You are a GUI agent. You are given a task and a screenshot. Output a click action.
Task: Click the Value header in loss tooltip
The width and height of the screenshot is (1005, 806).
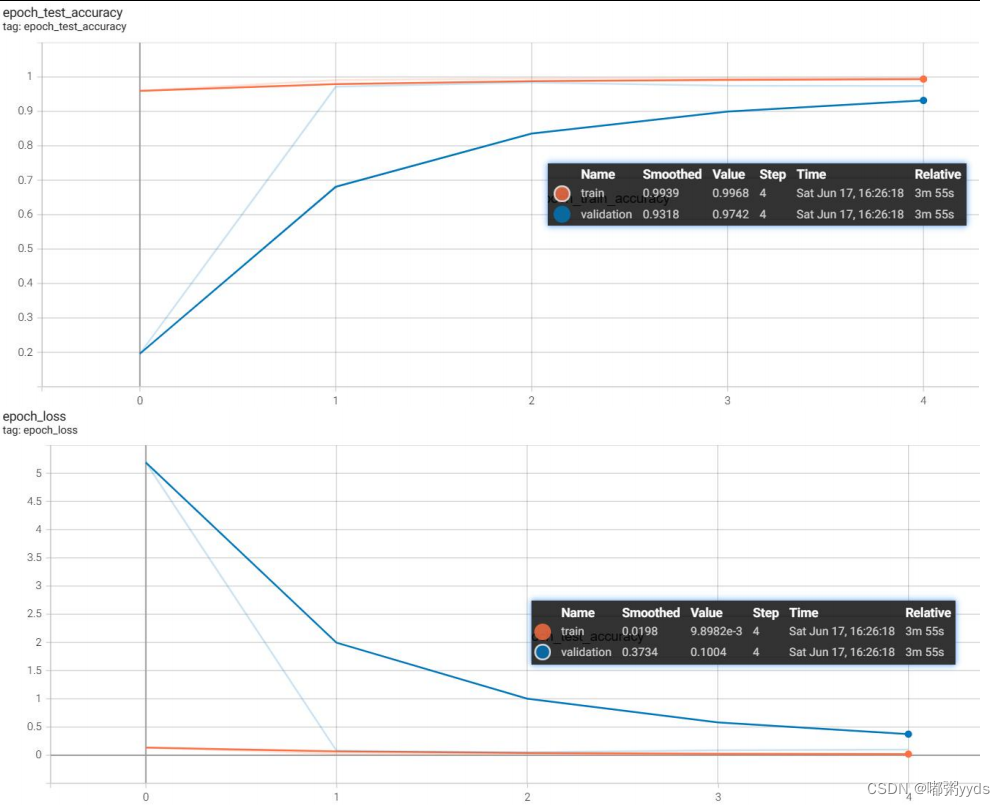(x=706, y=613)
